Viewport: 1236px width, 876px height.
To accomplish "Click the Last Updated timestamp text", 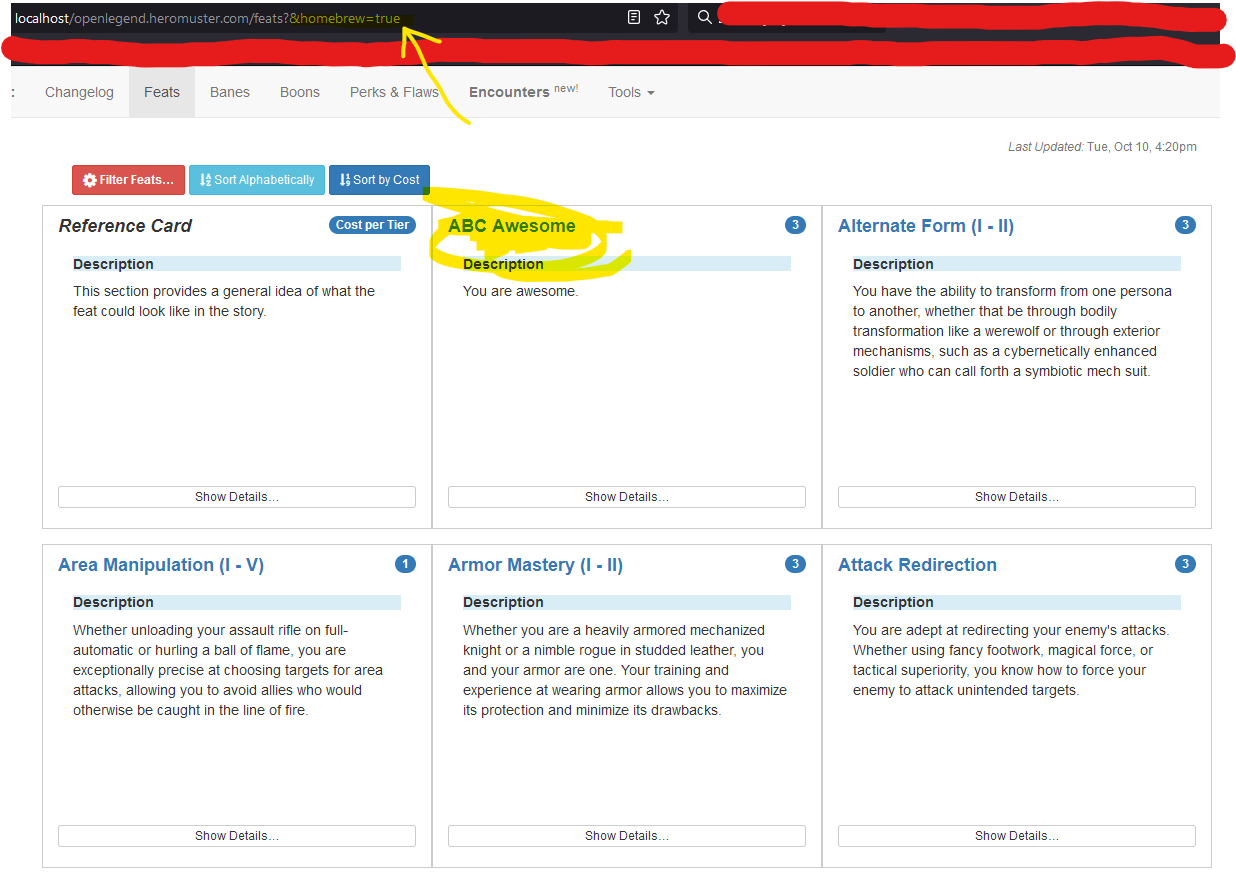I will point(1102,147).
